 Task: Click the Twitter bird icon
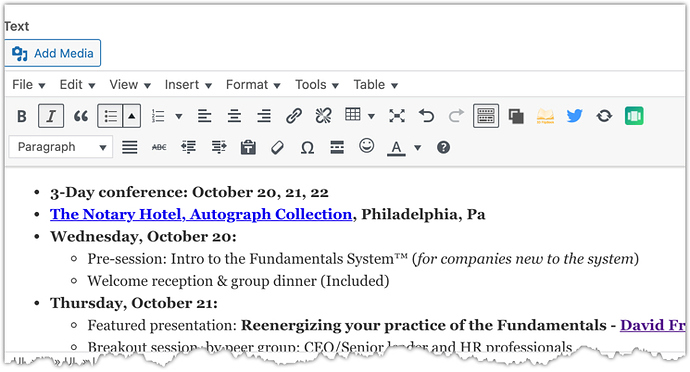(574, 116)
